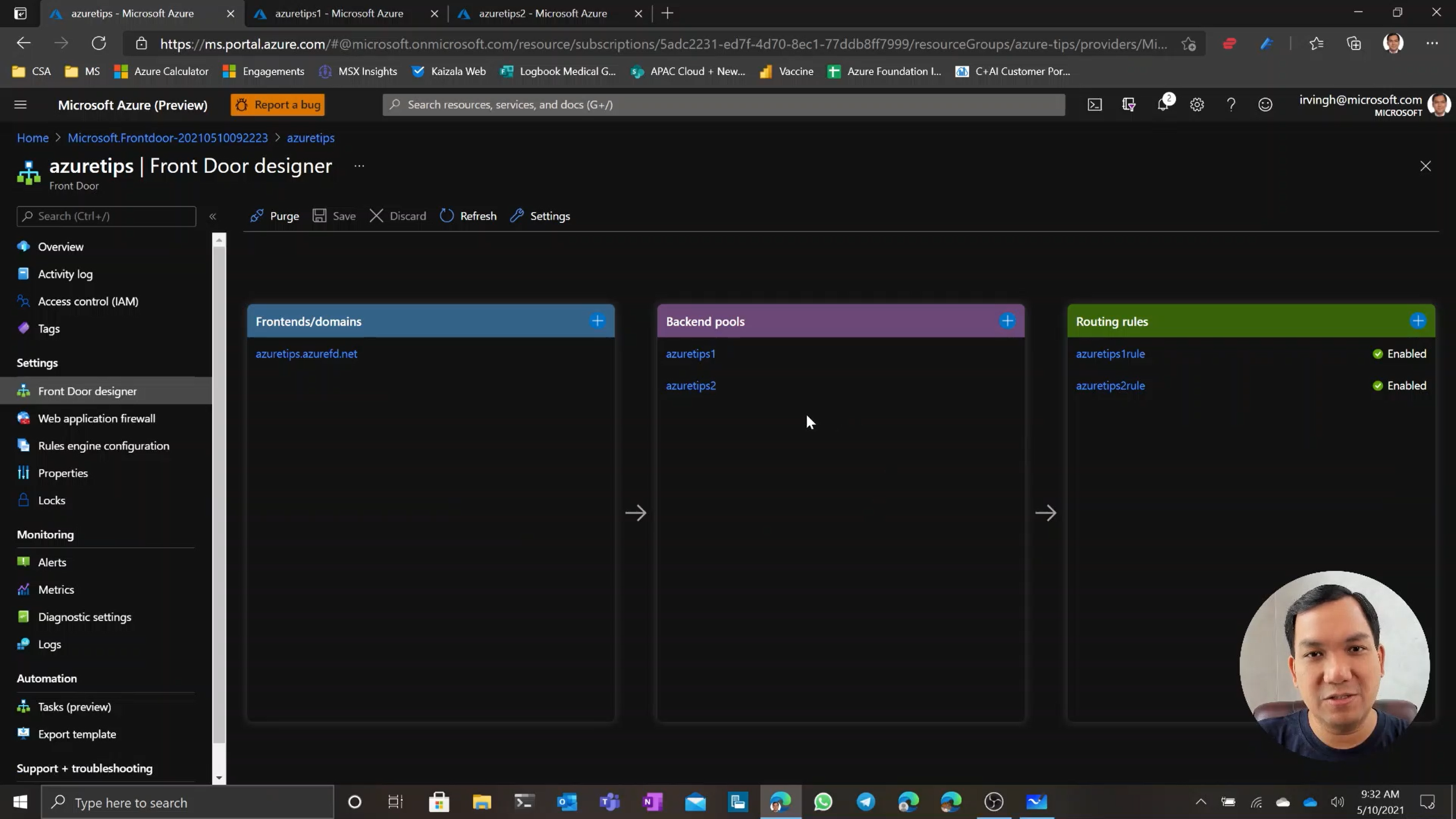The height and width of the screenshot is (819, 1456).
Task: Open portal settings gear icon
Action: pyautogui.click(x=1197, y=105)
